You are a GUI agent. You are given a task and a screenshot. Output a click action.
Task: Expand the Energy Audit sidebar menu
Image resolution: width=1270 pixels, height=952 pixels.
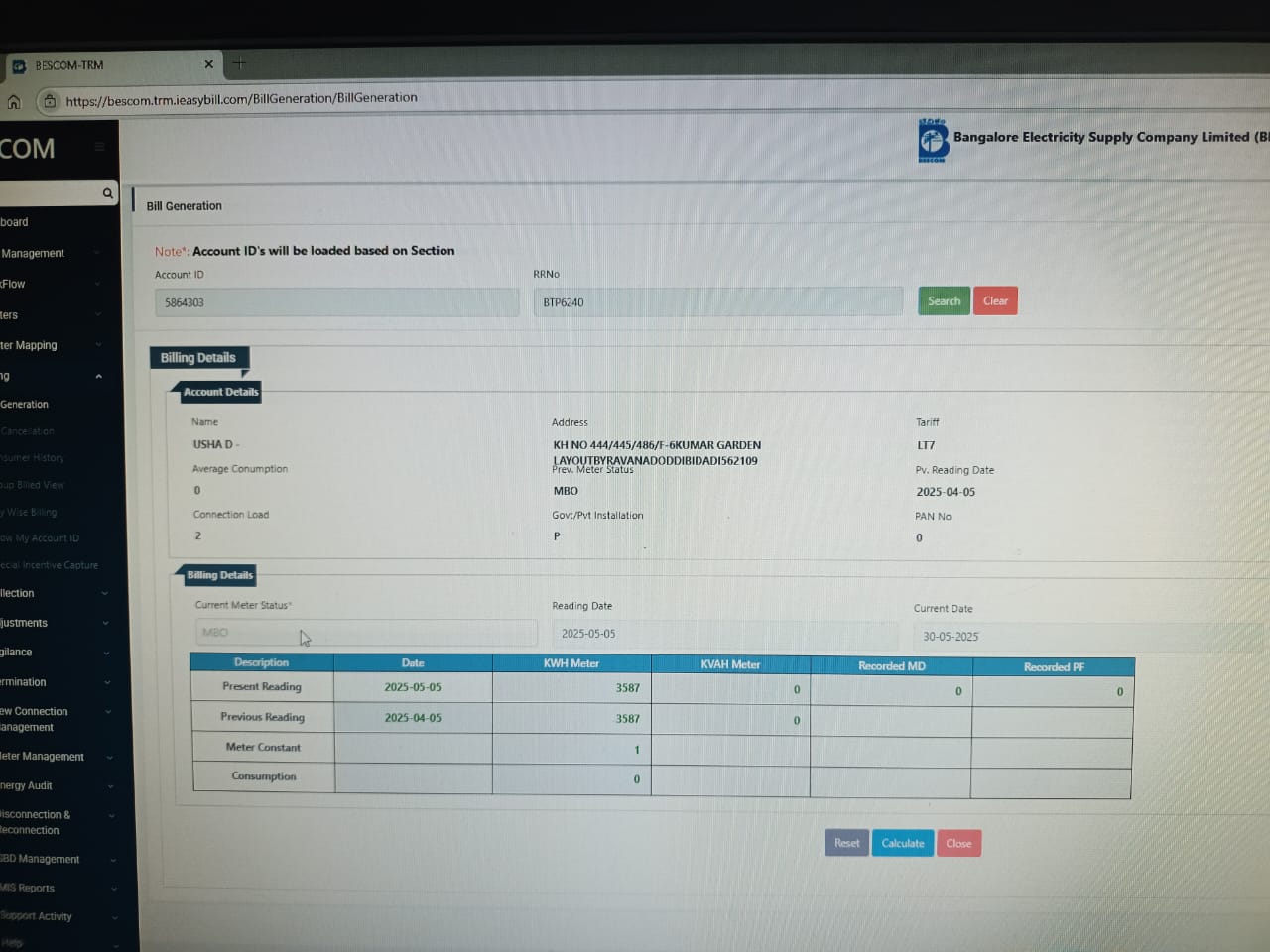coord(57,785)
